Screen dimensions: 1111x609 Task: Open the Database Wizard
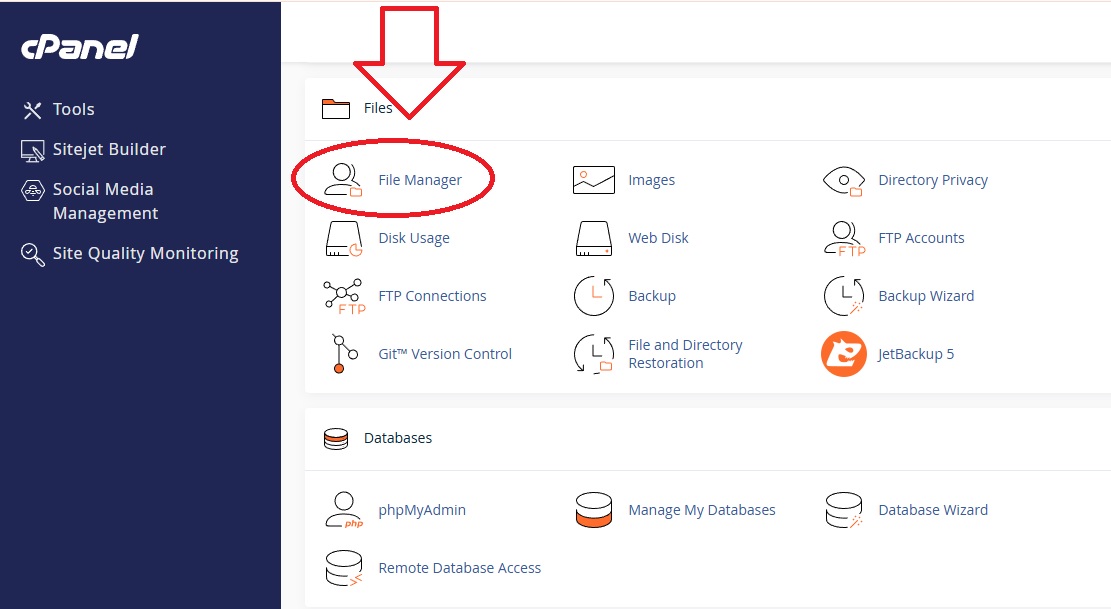click(x=932, y=510)
